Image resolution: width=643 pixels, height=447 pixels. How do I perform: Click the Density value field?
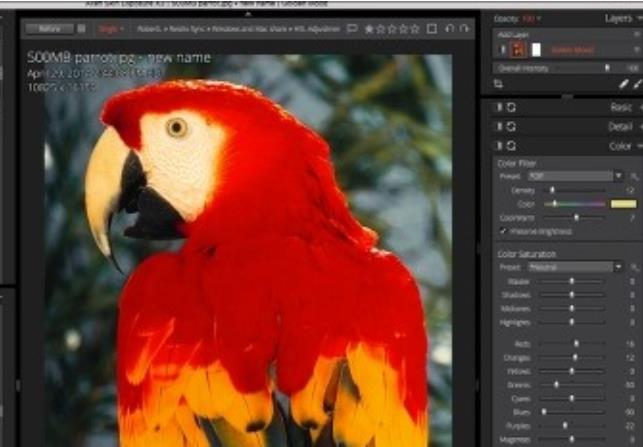(630, 190)
